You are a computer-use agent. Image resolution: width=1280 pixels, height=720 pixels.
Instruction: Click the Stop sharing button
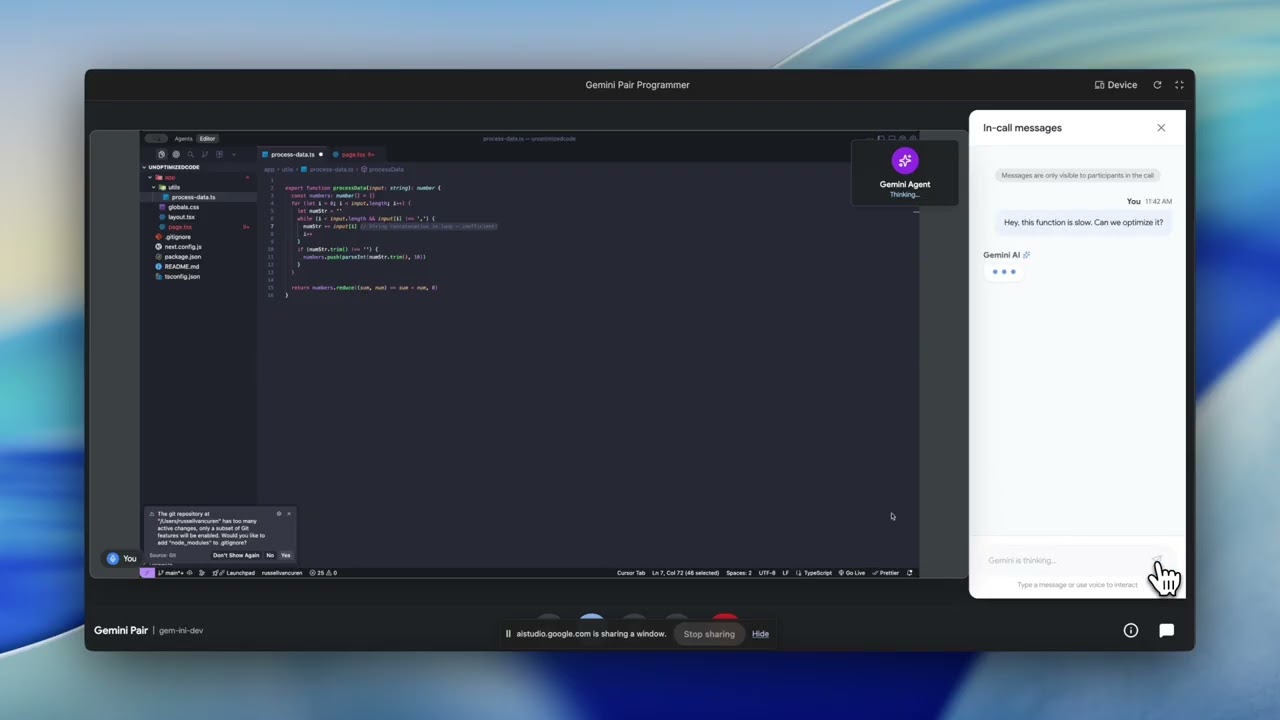tap(709, 634)
